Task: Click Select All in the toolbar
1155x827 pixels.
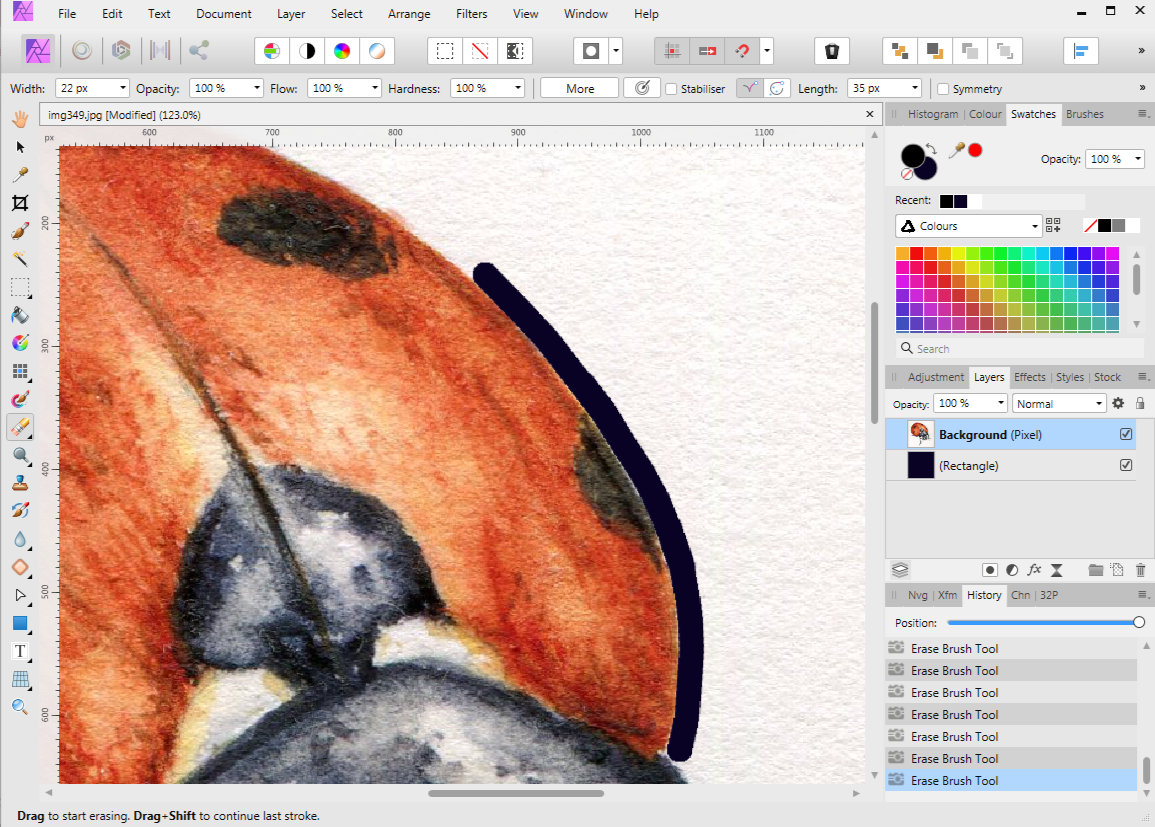Action: coord(445,51)
